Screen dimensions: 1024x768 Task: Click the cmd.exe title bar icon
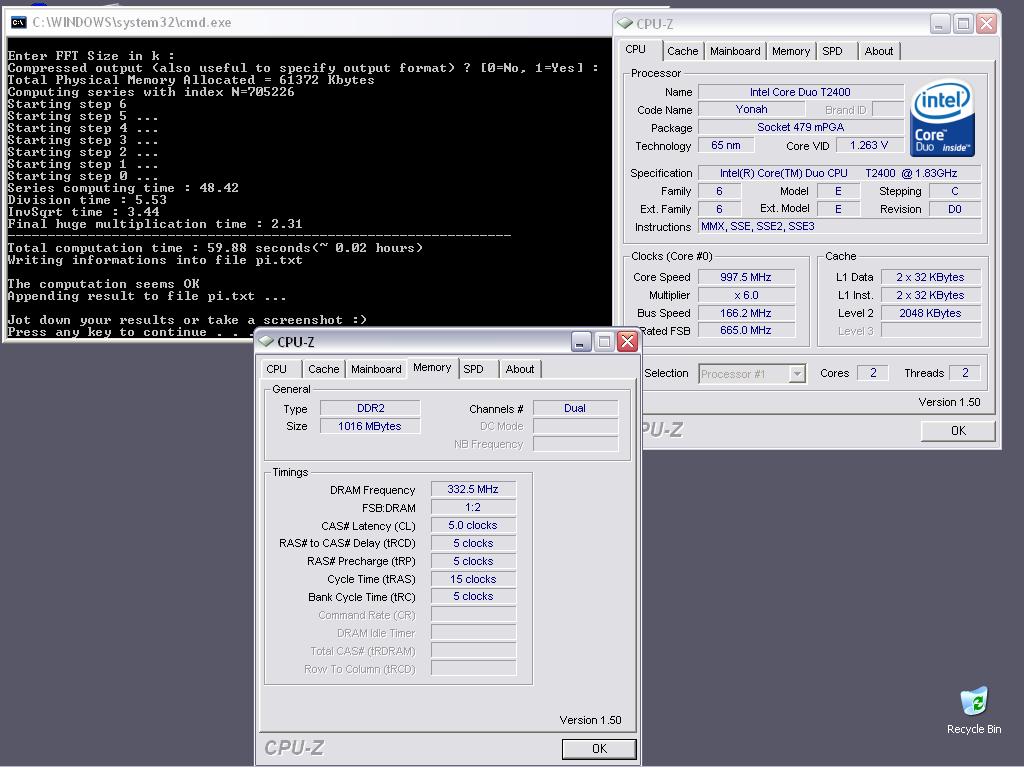(x=19, y=23)
